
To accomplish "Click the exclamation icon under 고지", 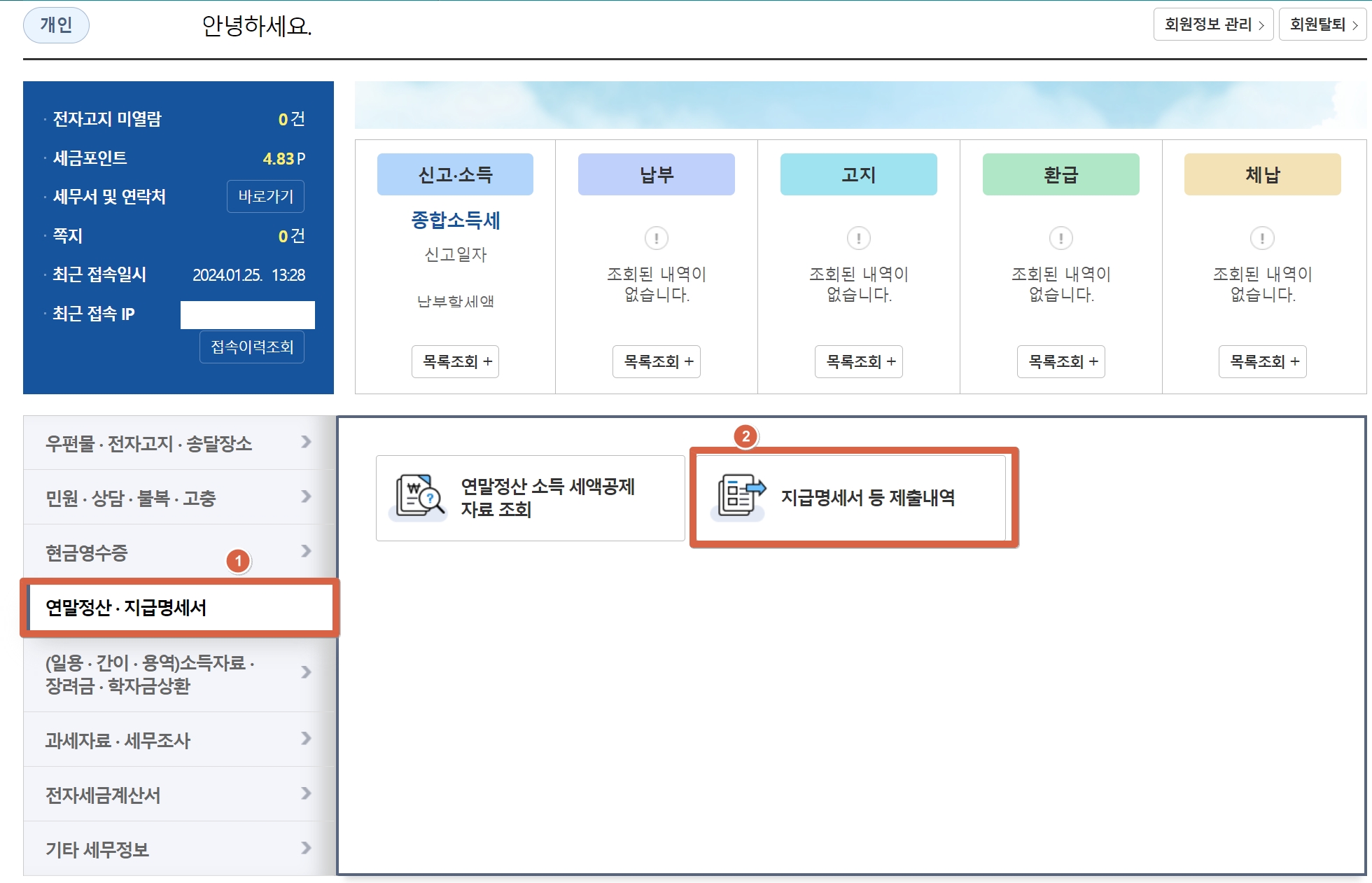I will 858,238.
